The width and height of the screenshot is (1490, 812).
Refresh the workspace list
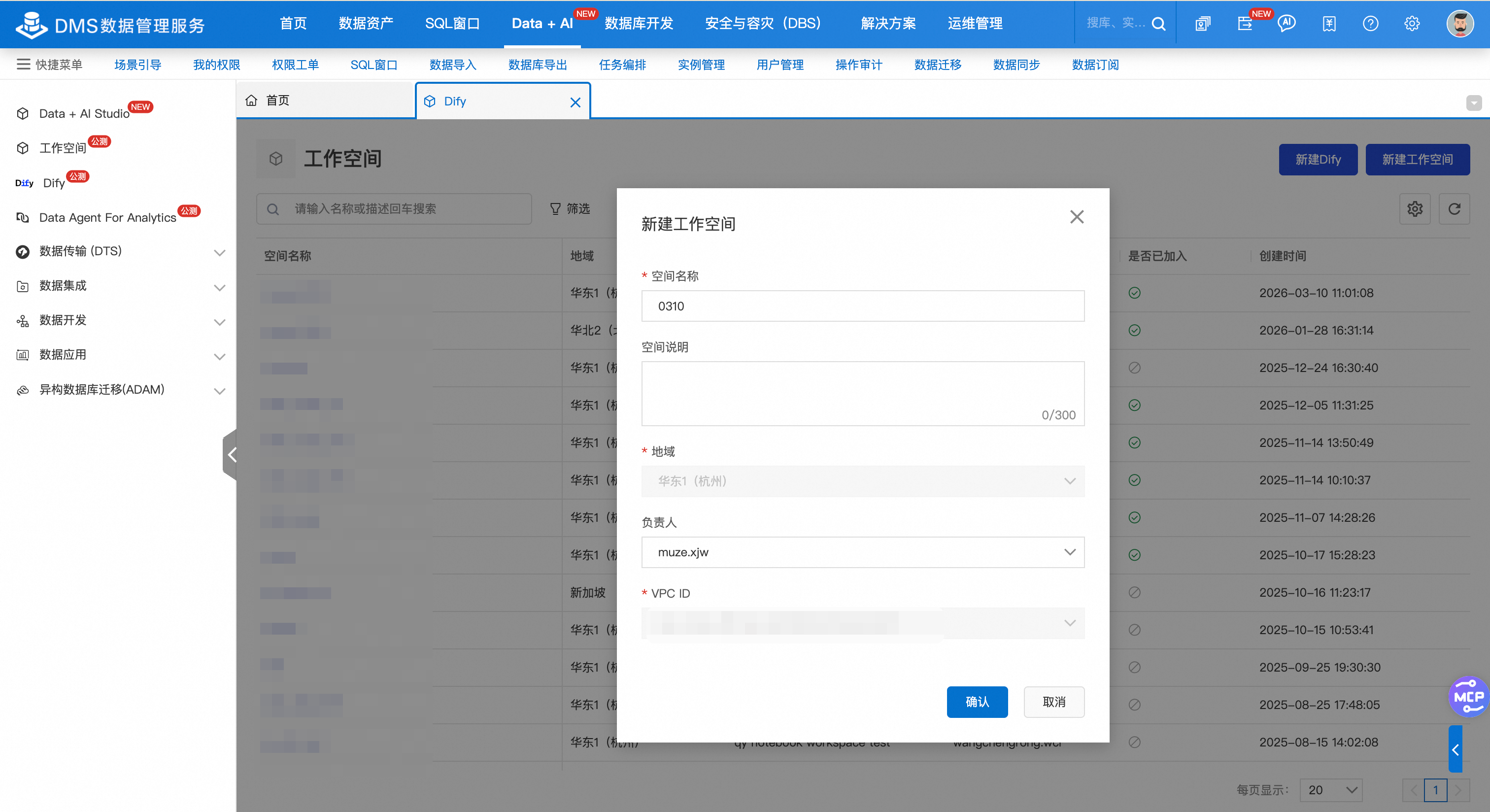tap(1454, 209)
